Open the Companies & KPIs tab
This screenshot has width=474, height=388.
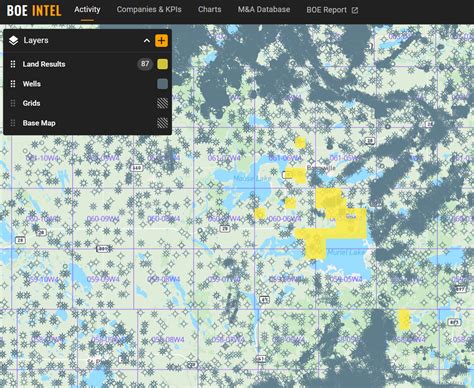[149, 10]
